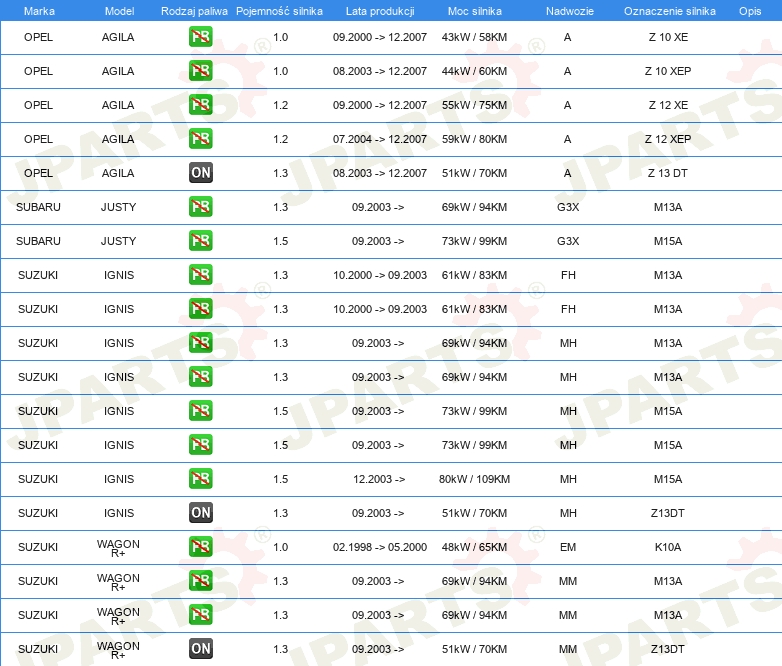
Task: Click G3X body cell in Justy 1.3 row
Action: click(x=568, y=207)
